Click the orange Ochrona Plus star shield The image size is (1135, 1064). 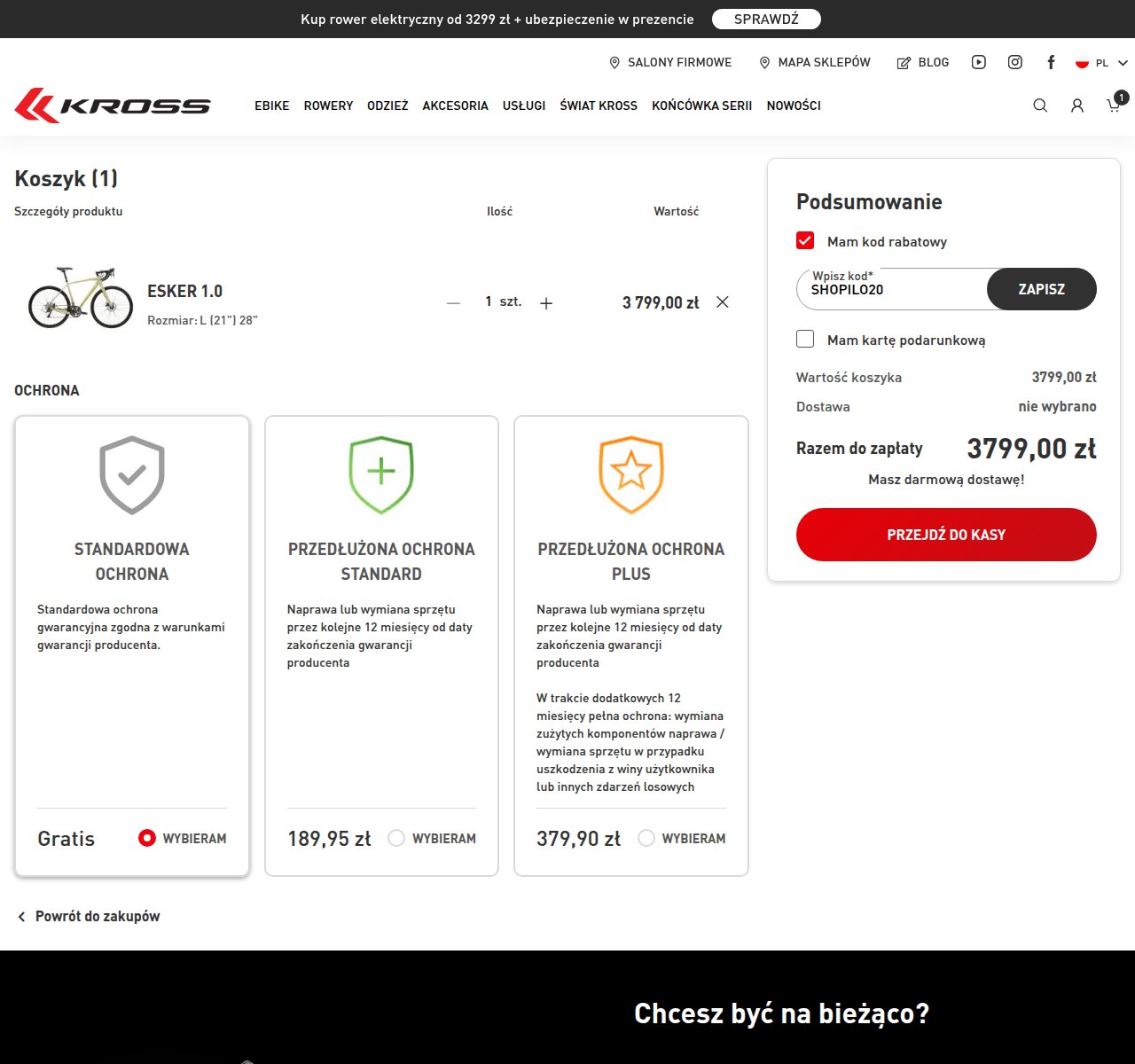click(631, 475)
